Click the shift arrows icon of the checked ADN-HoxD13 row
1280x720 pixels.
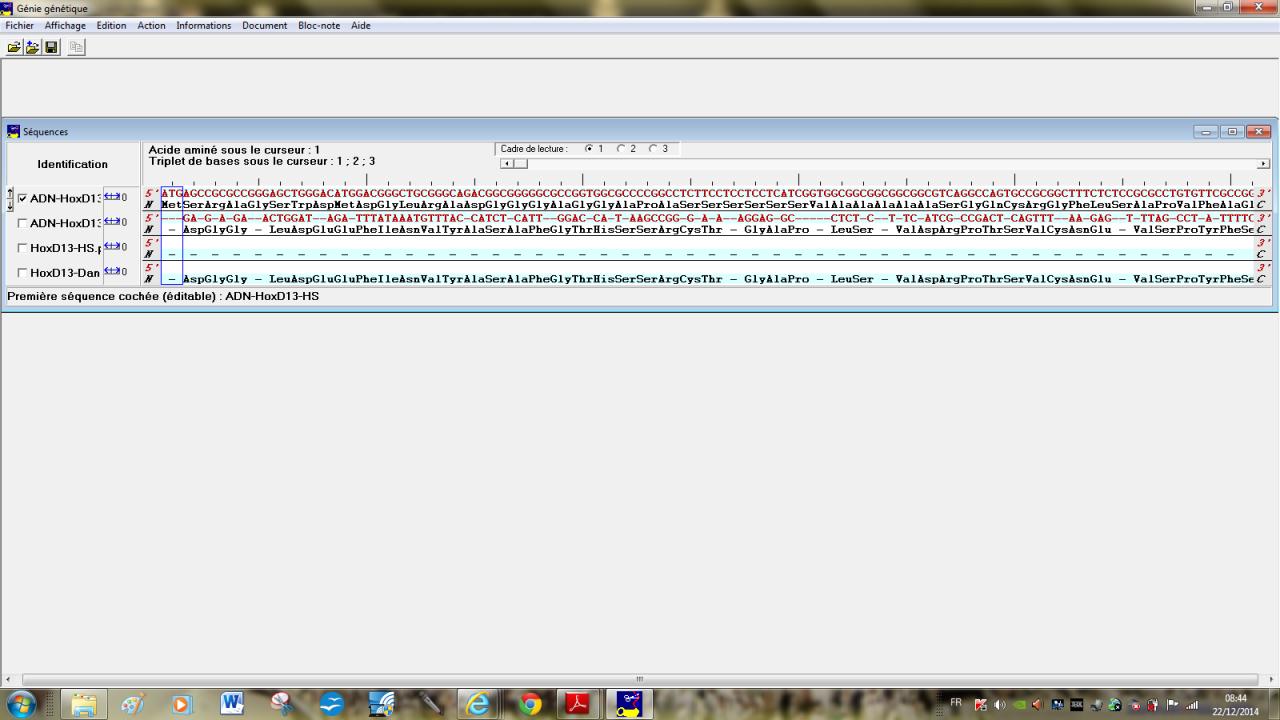point(111,197)
